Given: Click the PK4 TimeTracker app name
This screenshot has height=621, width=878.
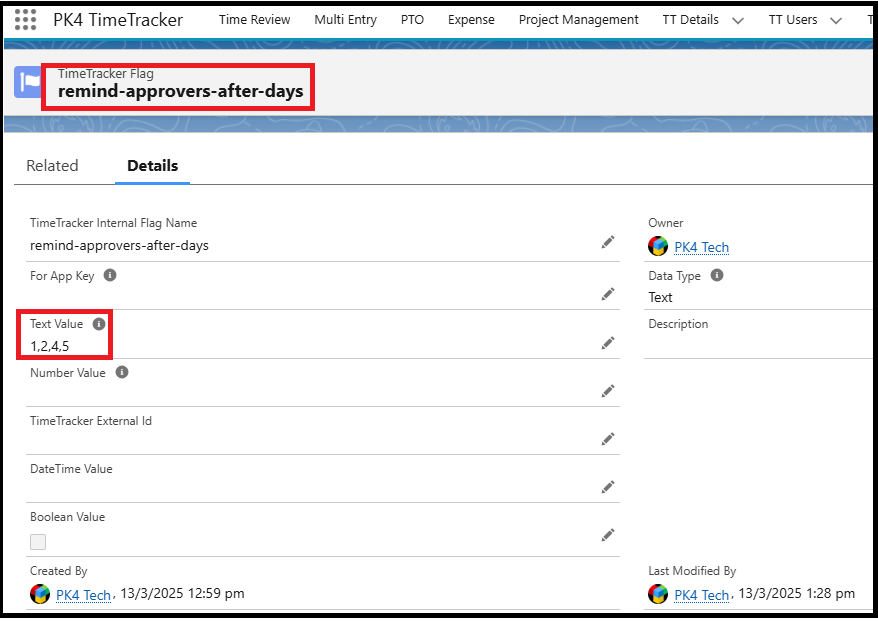Looking at the screenshot, I should click(x=118, y=20).
